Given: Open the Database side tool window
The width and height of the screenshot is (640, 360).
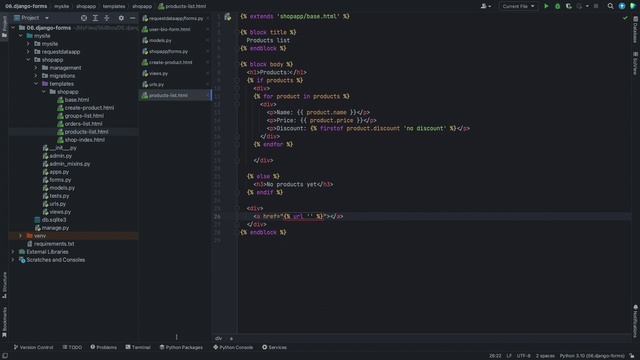Looking at the screenshot, I should 636,29.
